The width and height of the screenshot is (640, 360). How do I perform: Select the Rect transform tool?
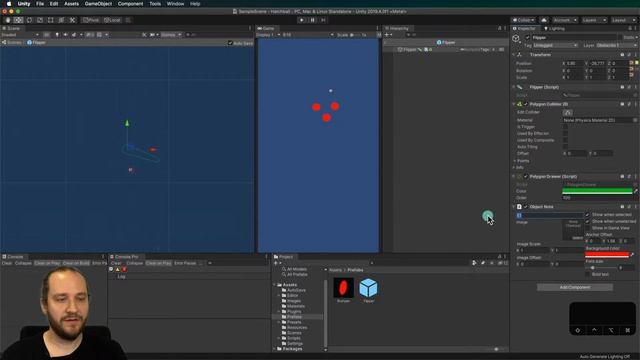click(51, 20)
